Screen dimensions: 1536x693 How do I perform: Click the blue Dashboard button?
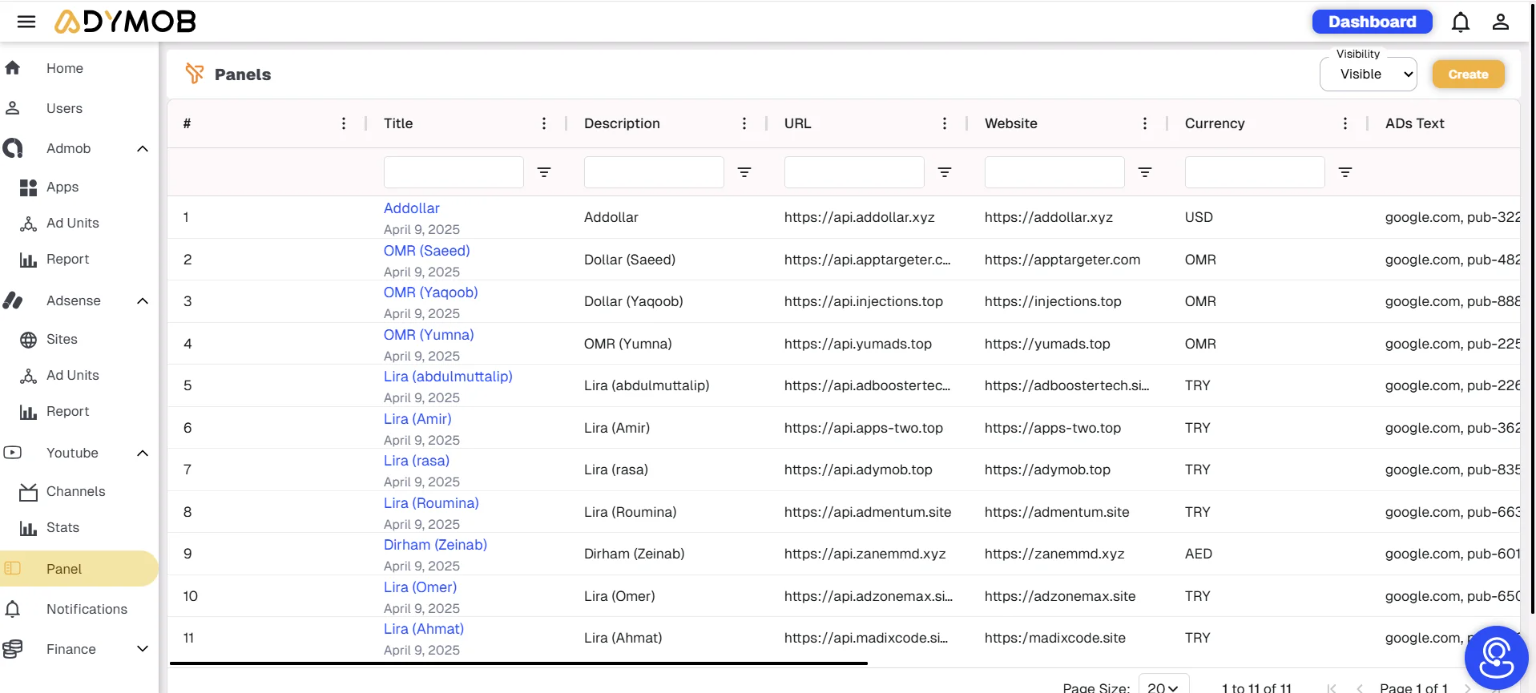pyautogui.click(x=1372, y=21)
